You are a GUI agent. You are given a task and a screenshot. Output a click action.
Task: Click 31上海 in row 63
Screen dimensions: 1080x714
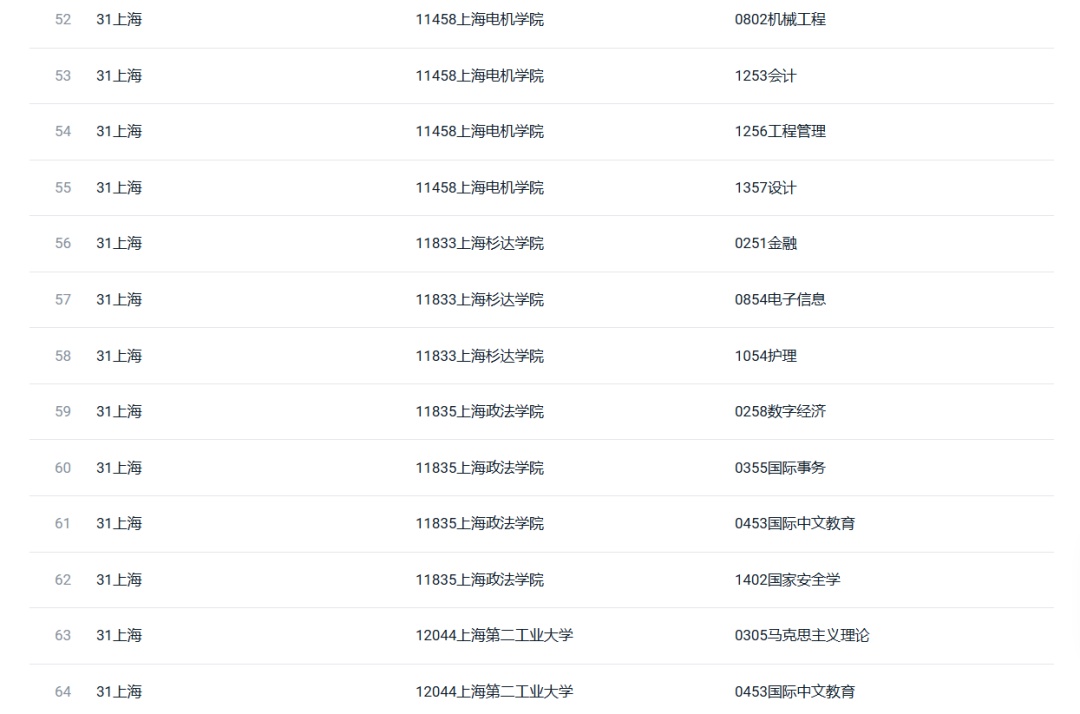[119, 636]
